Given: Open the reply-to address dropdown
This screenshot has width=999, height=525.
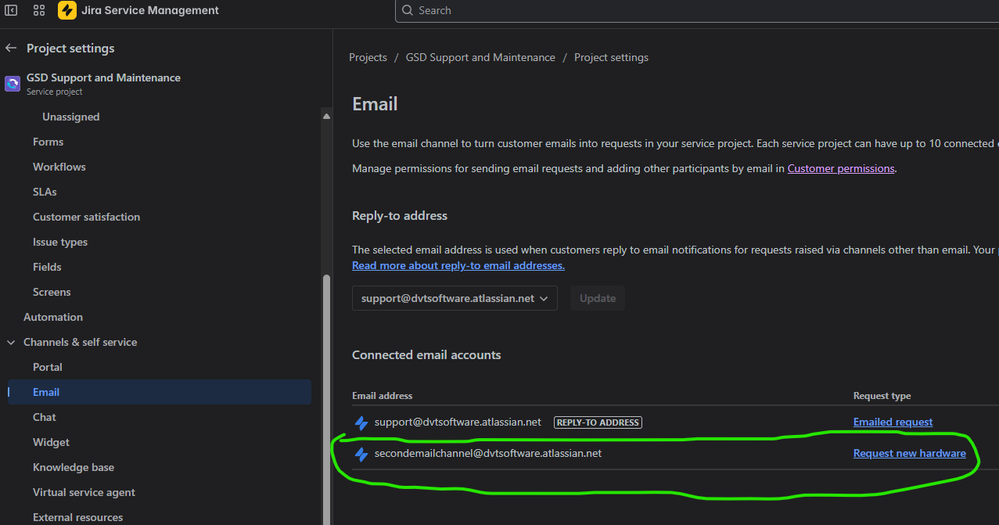Looking at the screenshot, I should tap(454, 298).
